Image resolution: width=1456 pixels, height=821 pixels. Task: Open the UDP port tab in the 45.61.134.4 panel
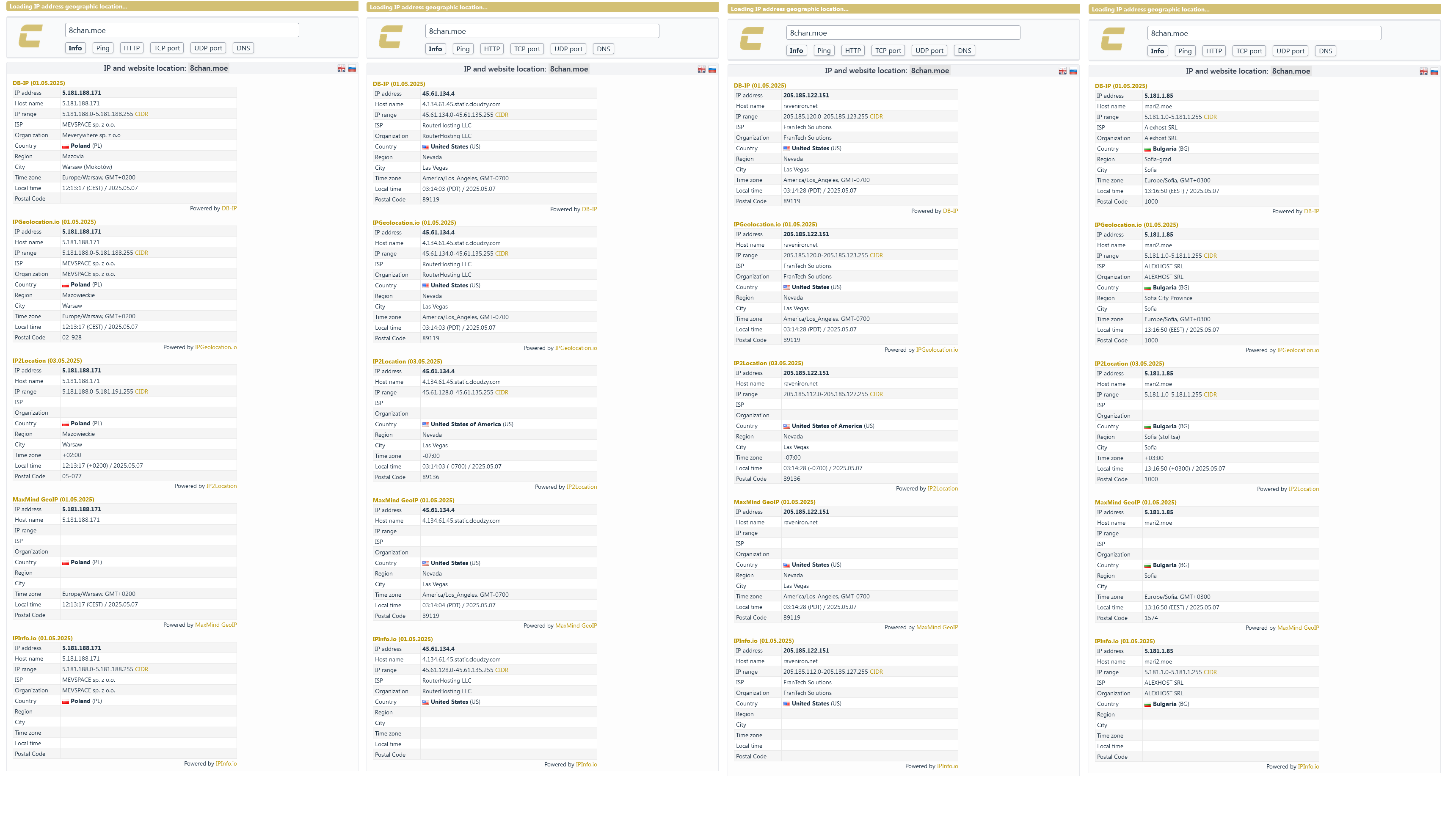(568, 49)
